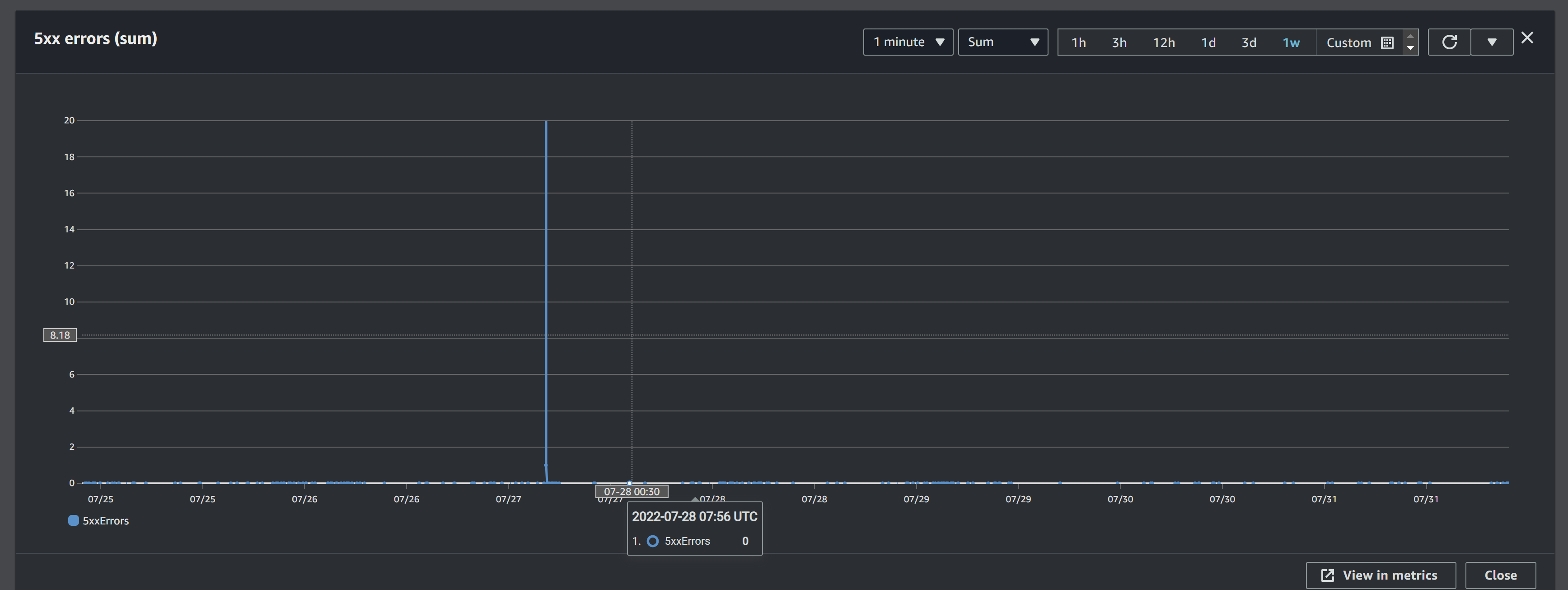Open the Sum statistic dropdown
Viewport: 1568px width, 590px height.
(1002, 42)
